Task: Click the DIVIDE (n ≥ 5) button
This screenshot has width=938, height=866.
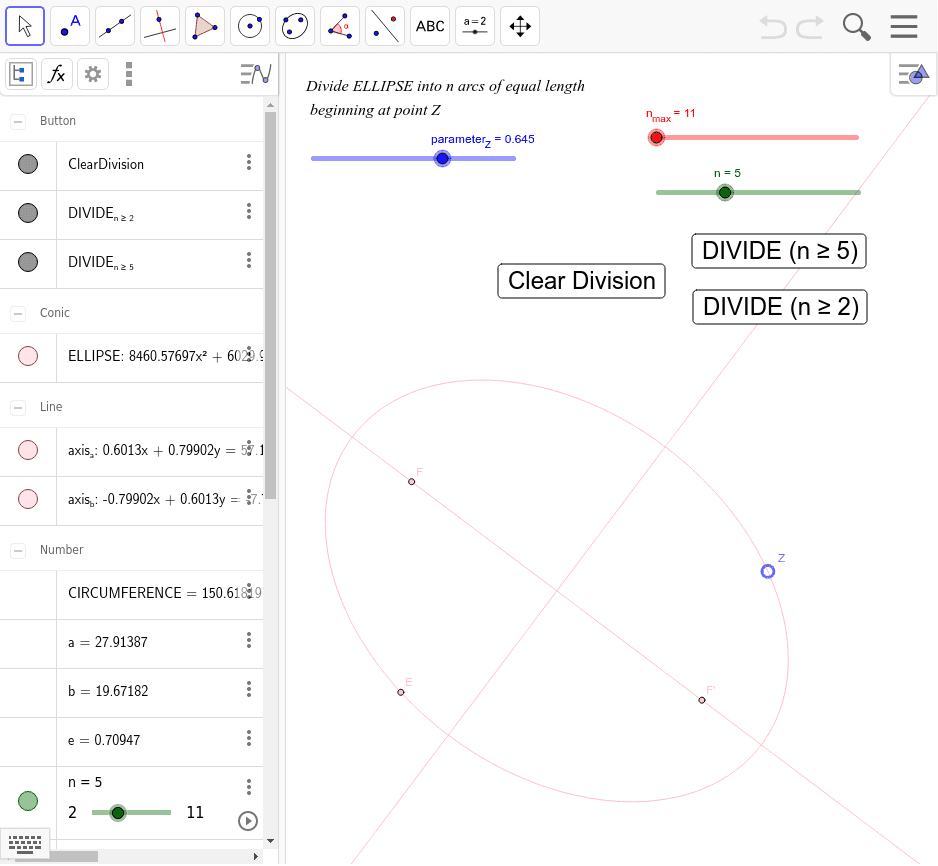Action: coord(779,251)
